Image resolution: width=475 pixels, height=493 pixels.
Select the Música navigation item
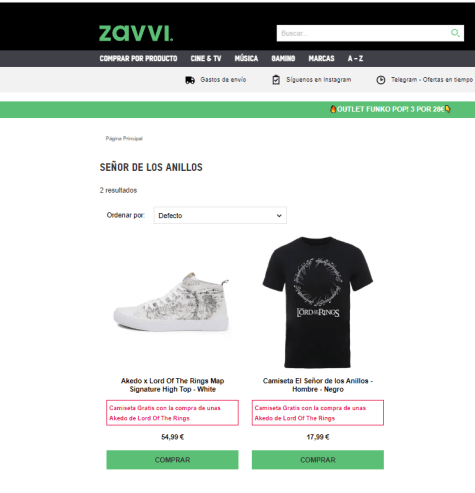tap(246, 59)
